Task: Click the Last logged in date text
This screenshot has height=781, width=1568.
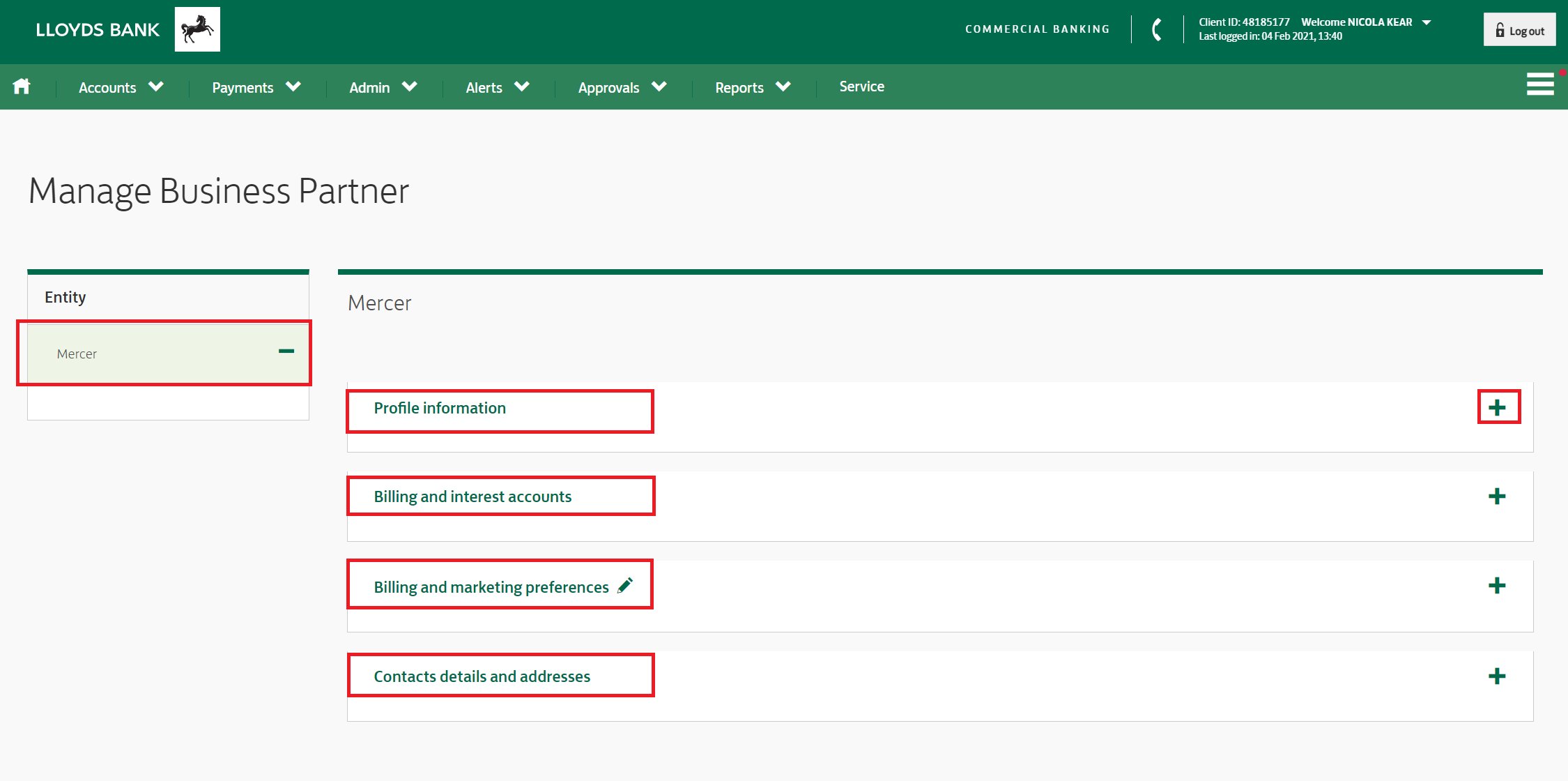Action: click(x=1270, y=36)
